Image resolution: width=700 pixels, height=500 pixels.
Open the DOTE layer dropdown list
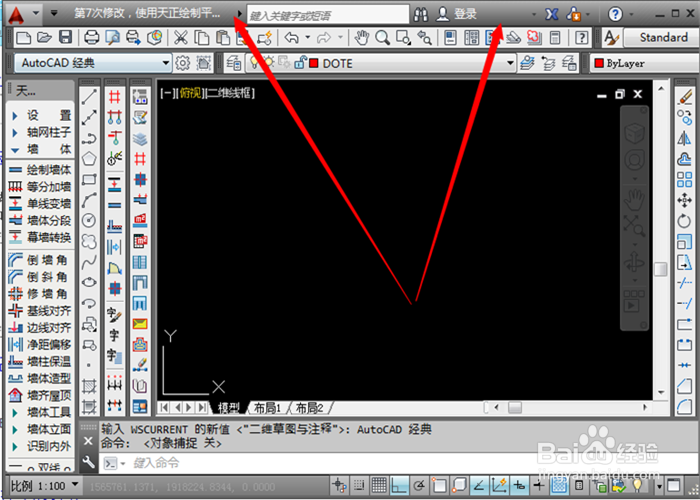pos(381,63)
